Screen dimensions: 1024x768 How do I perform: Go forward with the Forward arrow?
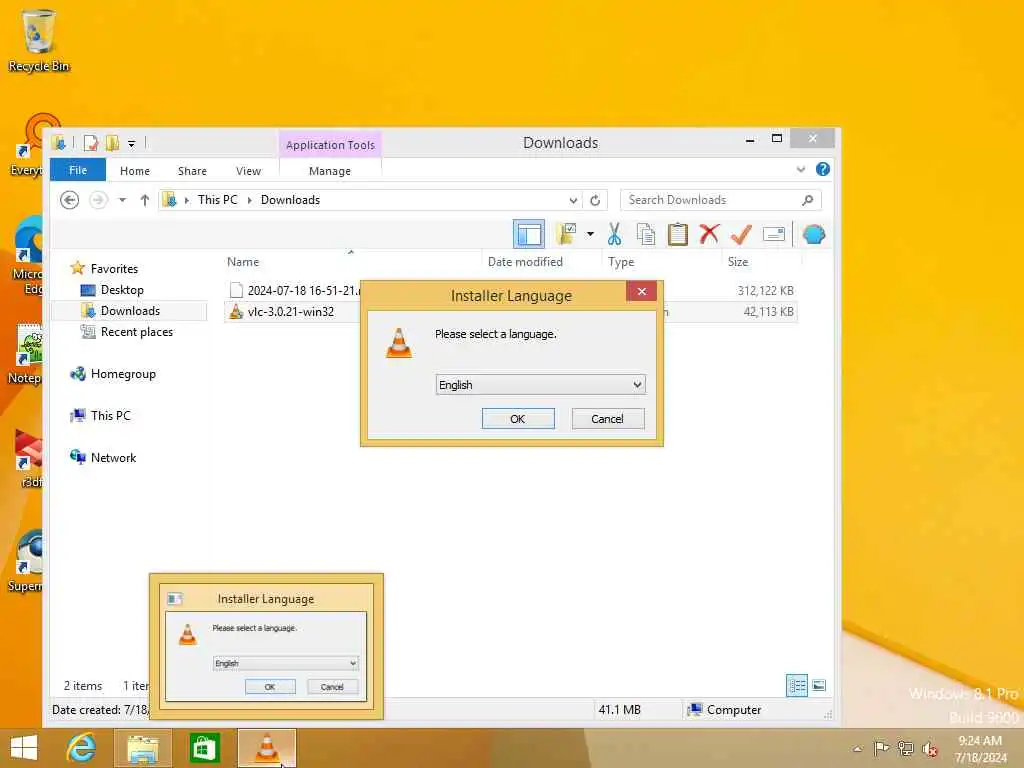coord(98,200)
